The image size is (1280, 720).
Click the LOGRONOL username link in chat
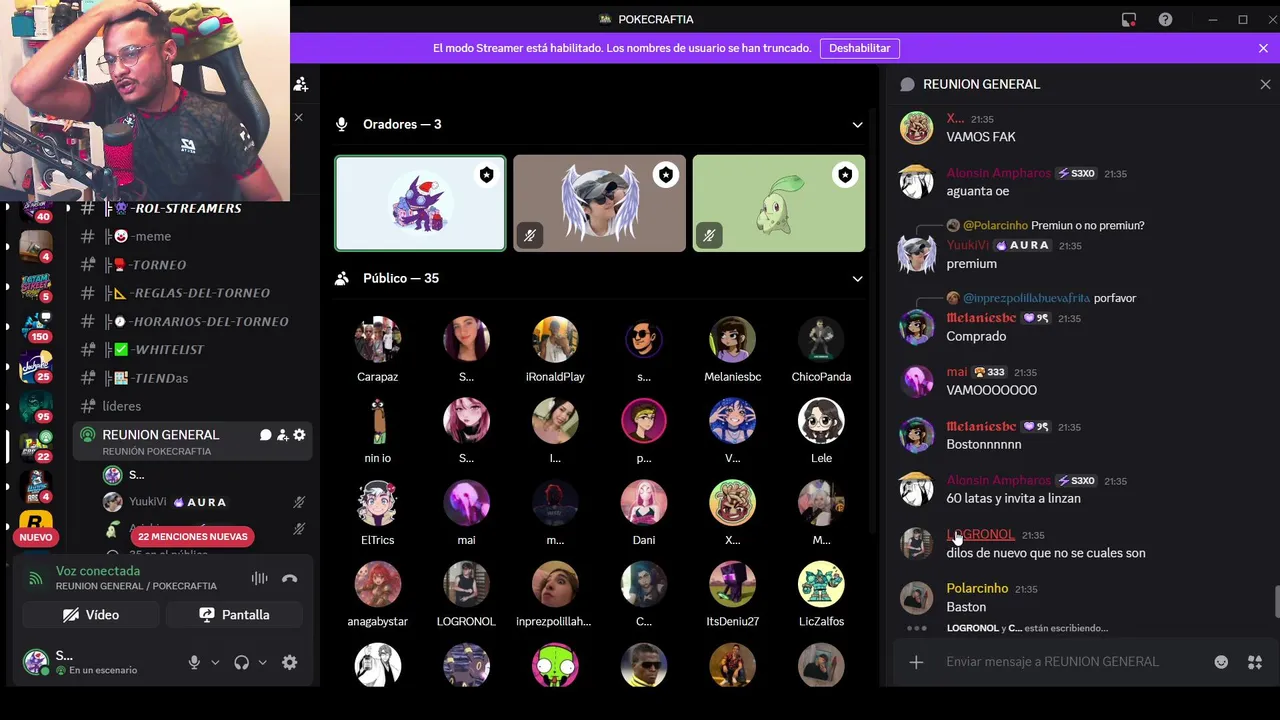pos(980,535)
